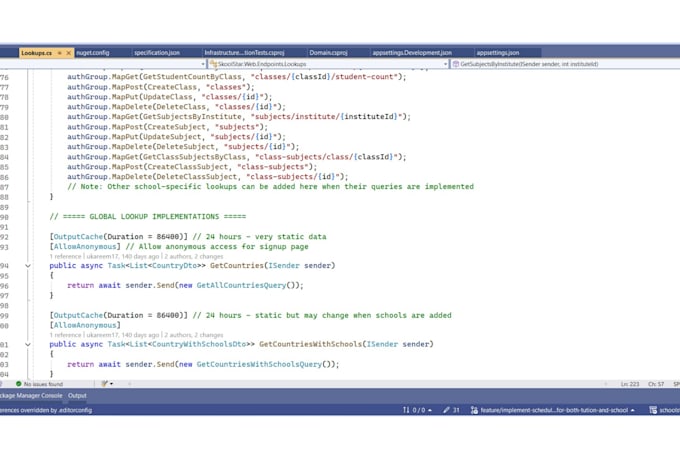Close the Lookups.cs tab with the X
The image size is (680, 459).
point(69,53)
